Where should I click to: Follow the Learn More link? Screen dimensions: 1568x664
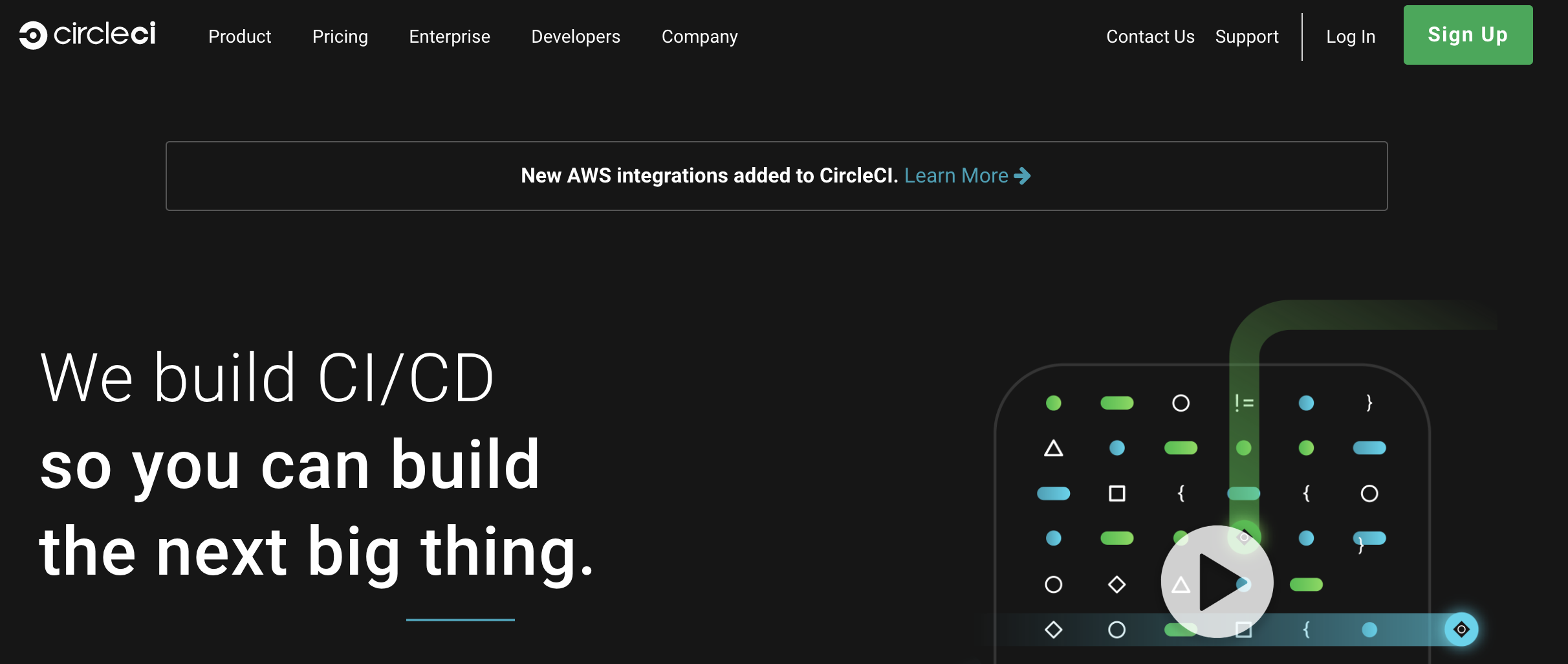(x=956, y=175)
